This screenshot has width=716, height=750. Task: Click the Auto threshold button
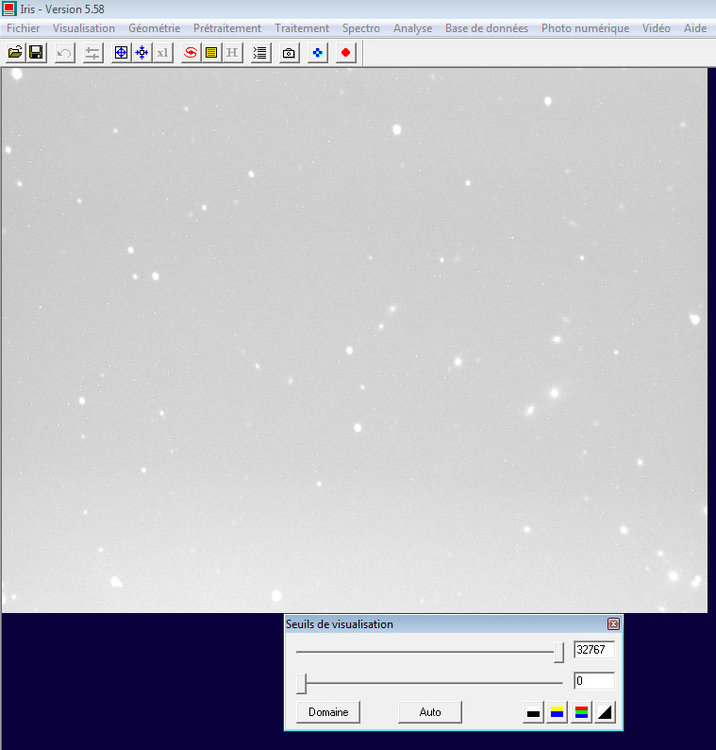point(430,712)
